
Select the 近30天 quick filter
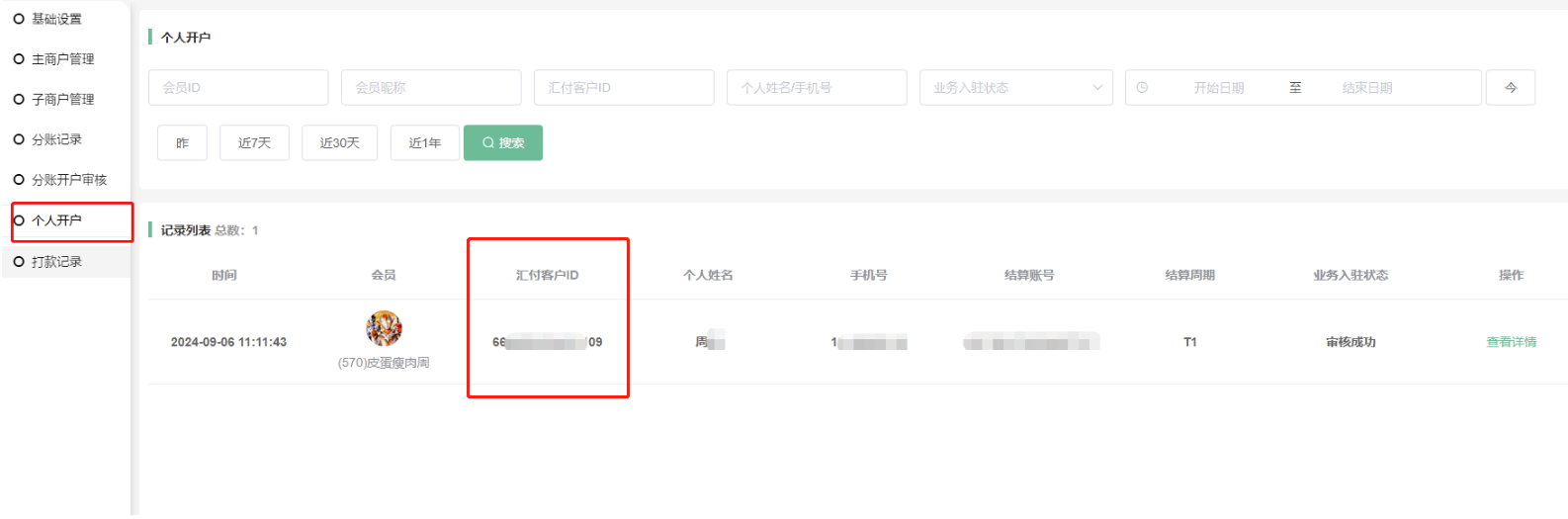pyautogui.click(x=339, y=143)
